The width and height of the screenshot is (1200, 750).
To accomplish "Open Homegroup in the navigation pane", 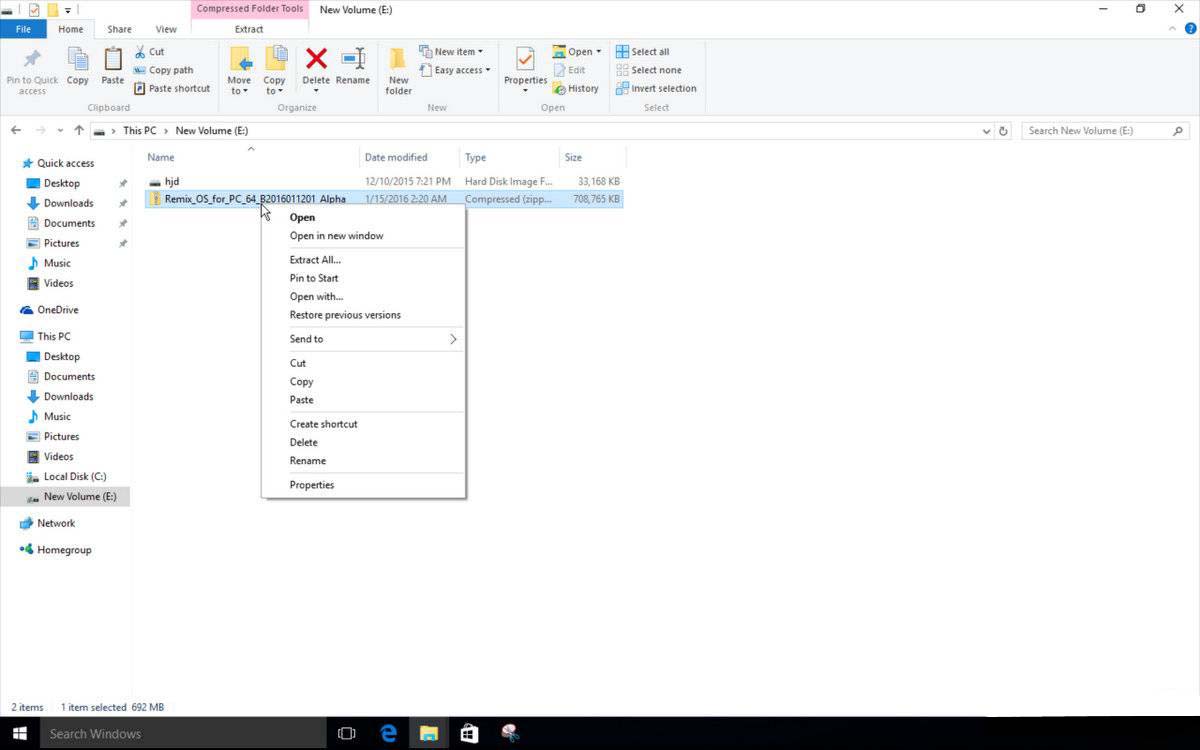I will [x=64, y=550].
